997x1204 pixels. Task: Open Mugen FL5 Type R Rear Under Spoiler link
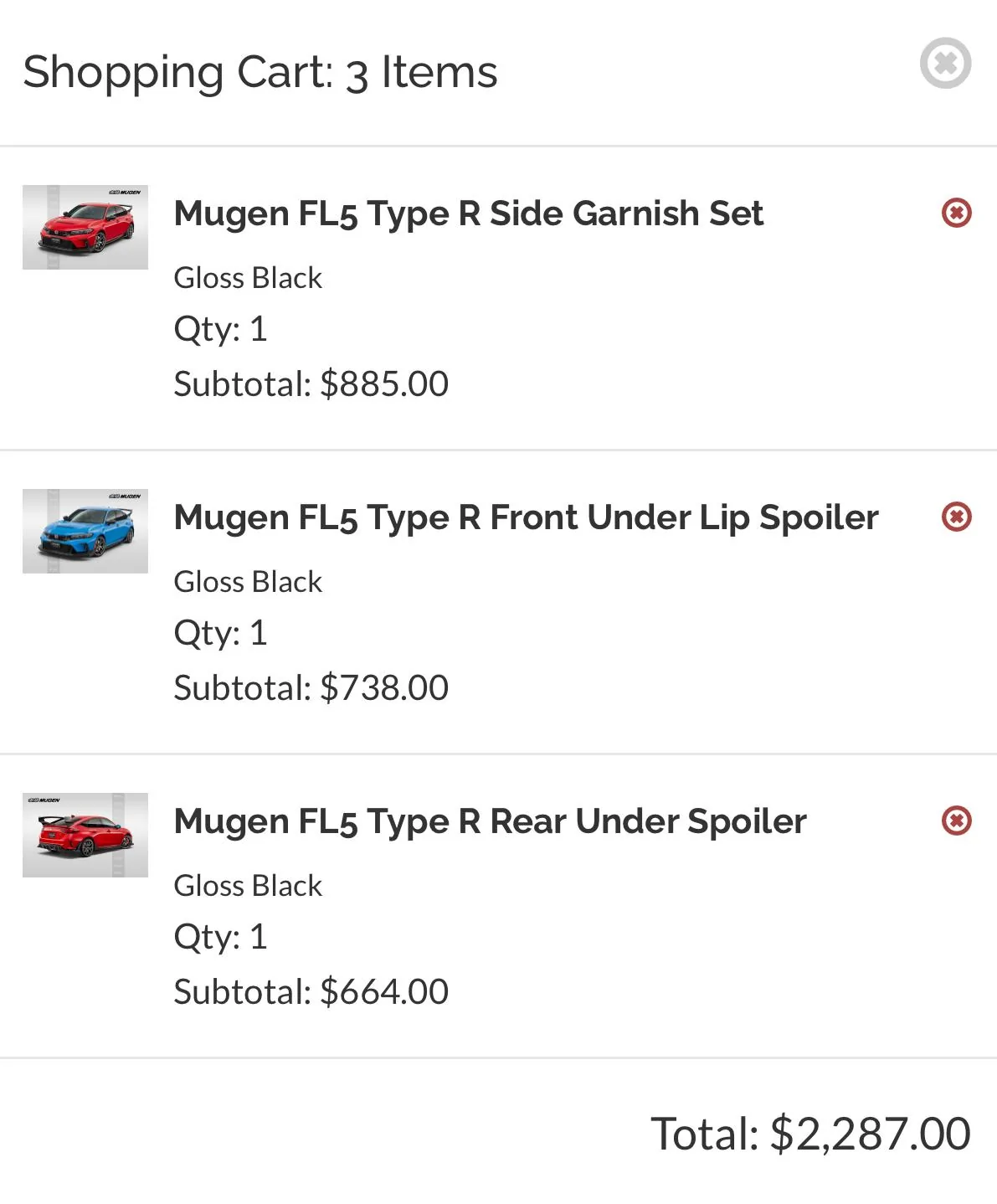point(490,821)
